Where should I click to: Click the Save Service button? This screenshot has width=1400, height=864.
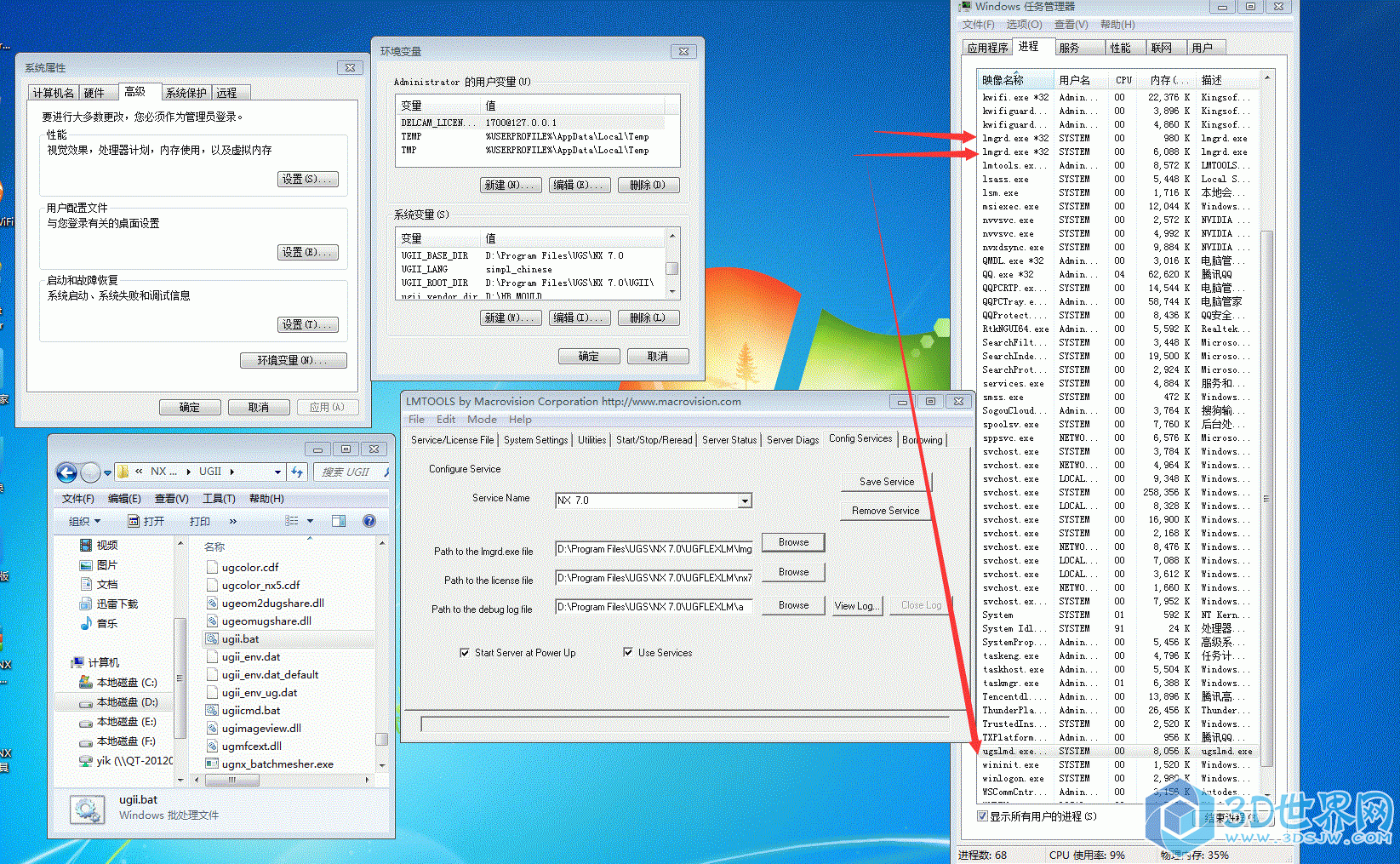(886, 481)
